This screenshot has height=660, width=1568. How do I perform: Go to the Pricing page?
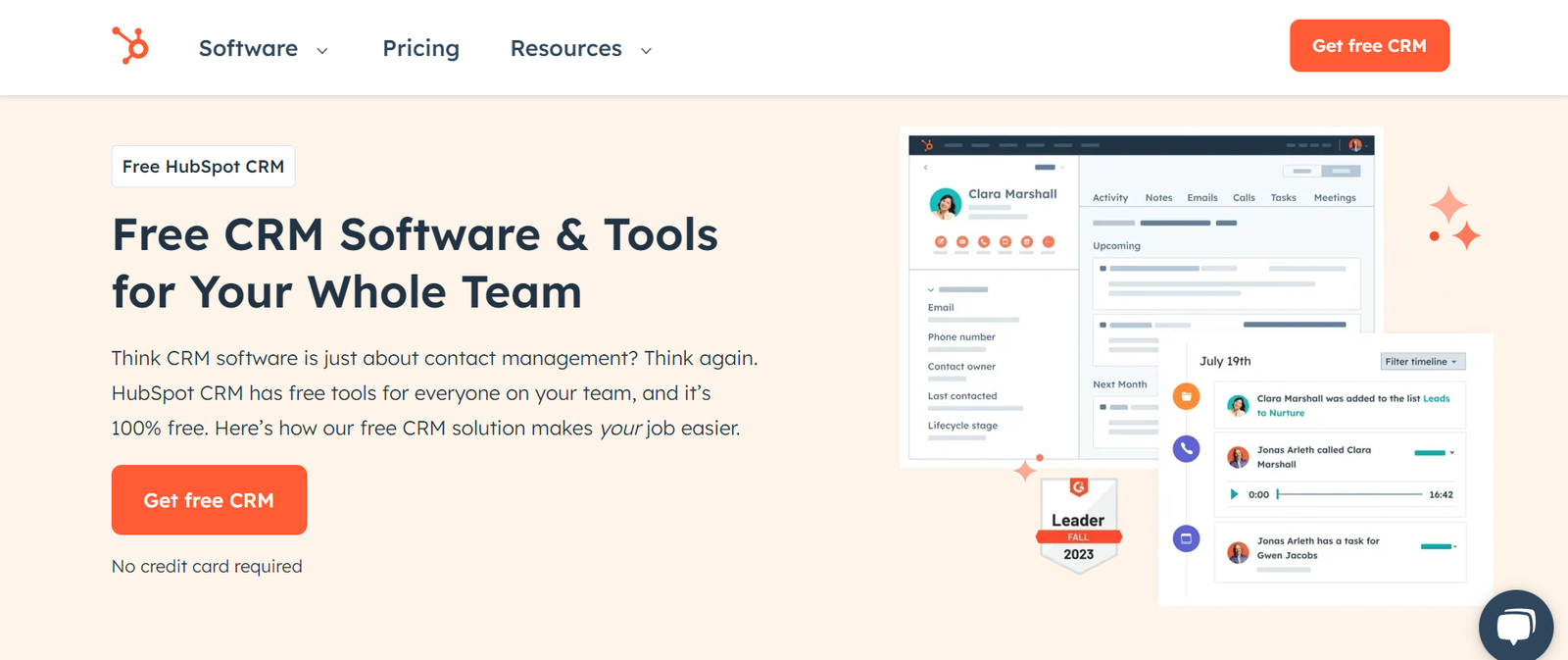coord(420,48)
